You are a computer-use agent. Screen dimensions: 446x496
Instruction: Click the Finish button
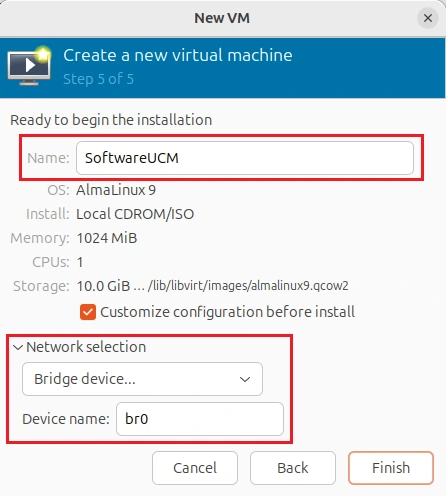(x=391, y=468)
